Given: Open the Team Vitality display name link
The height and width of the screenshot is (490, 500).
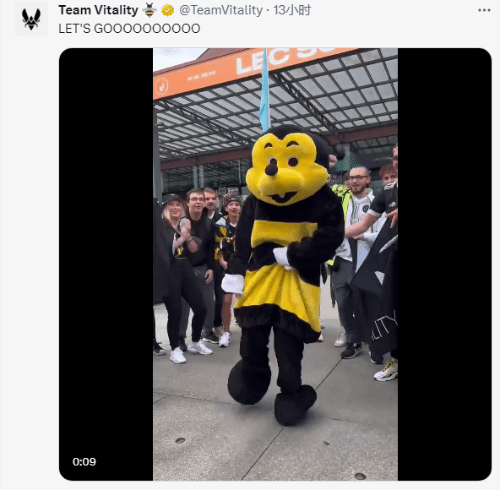Looking at the screenshot, I should tap(98, 10).
